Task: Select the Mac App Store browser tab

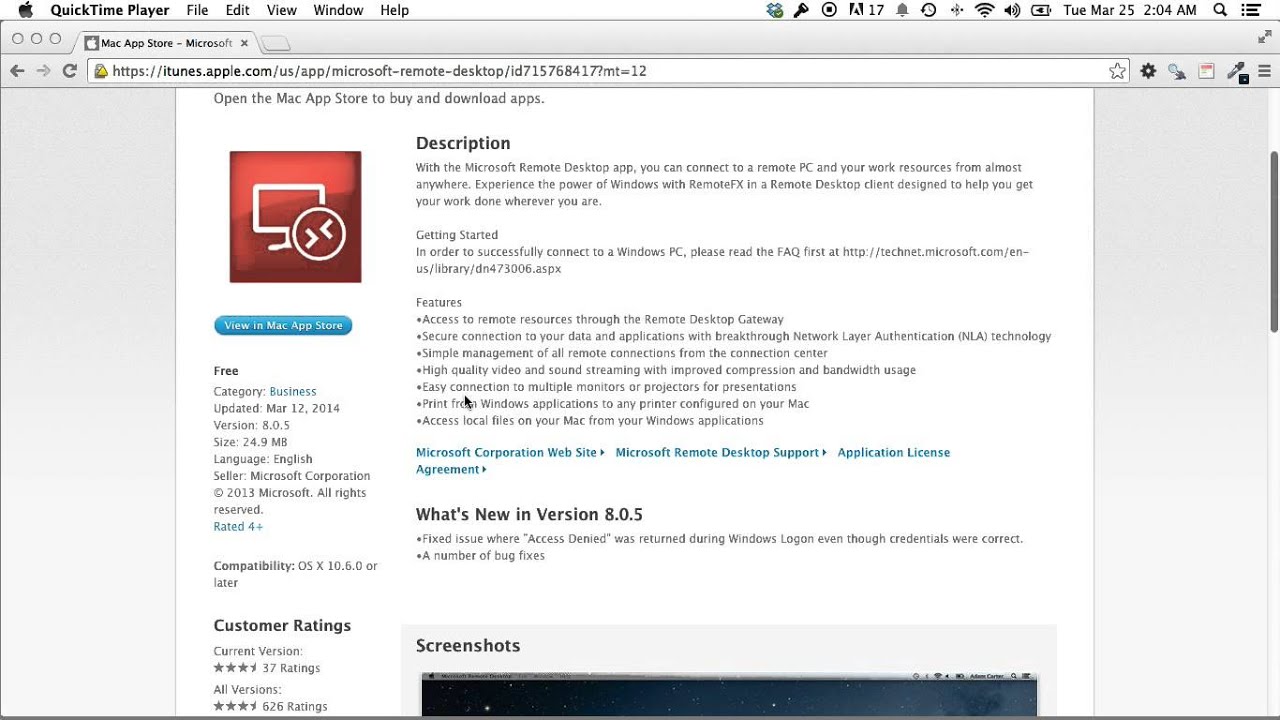Action: pyautogui.click(x=165, y=43)
